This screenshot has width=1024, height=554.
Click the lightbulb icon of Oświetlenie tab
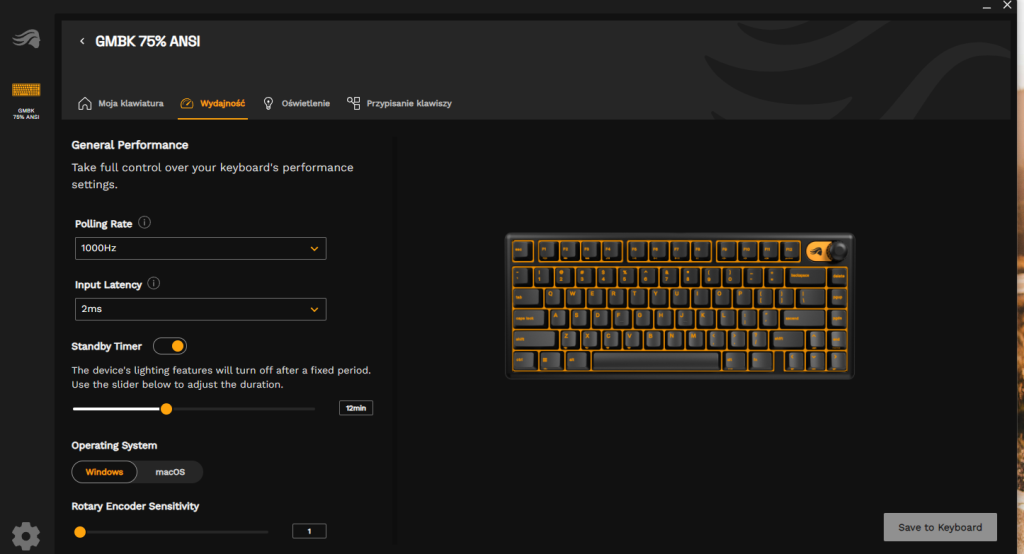click(x=268, y=103)
